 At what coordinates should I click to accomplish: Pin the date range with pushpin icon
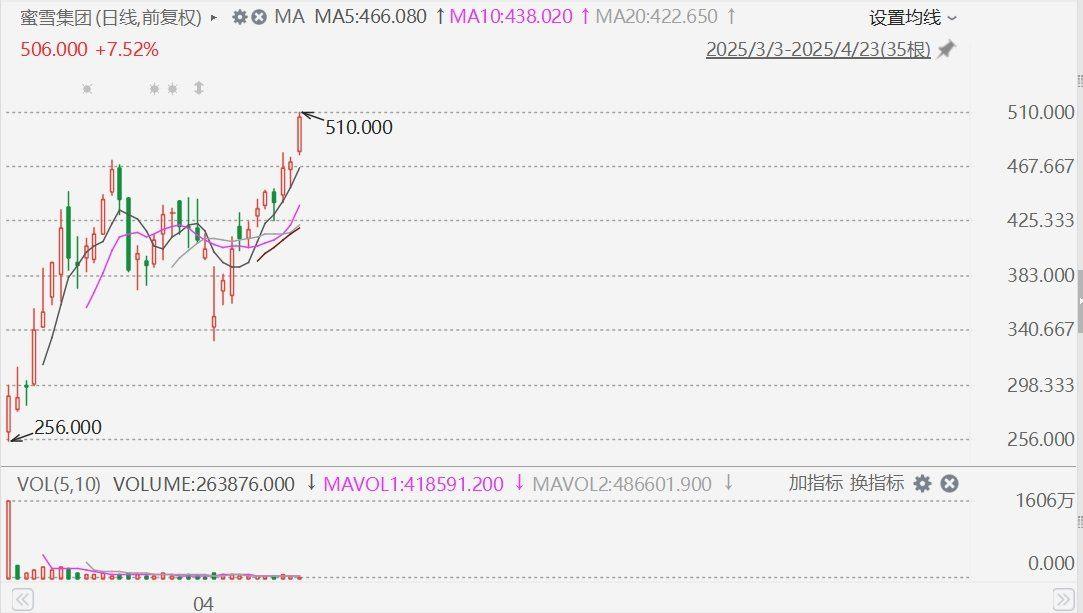click(x=946, y=50)
